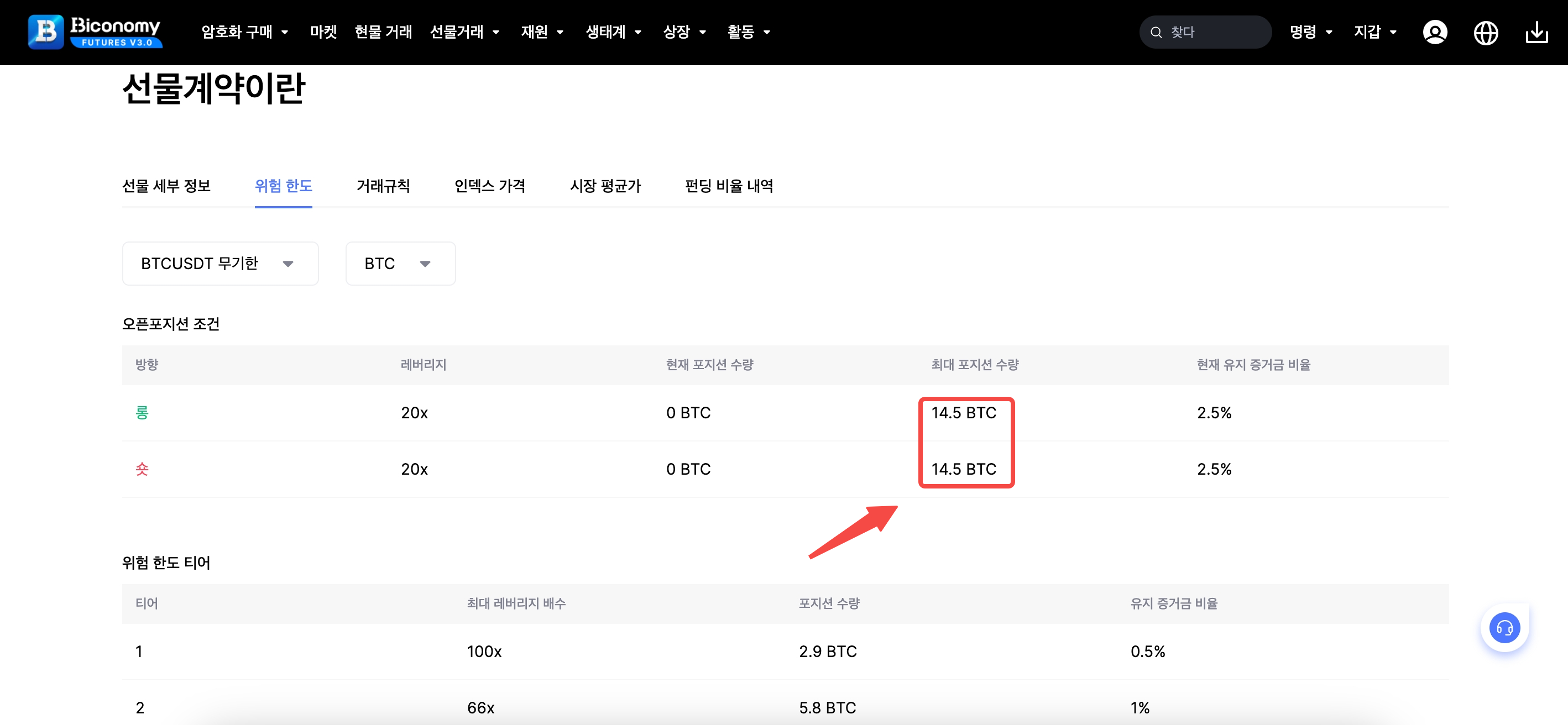
Task: Click the 오픈포지션 조건 section heading
Action: pos(171,324)
